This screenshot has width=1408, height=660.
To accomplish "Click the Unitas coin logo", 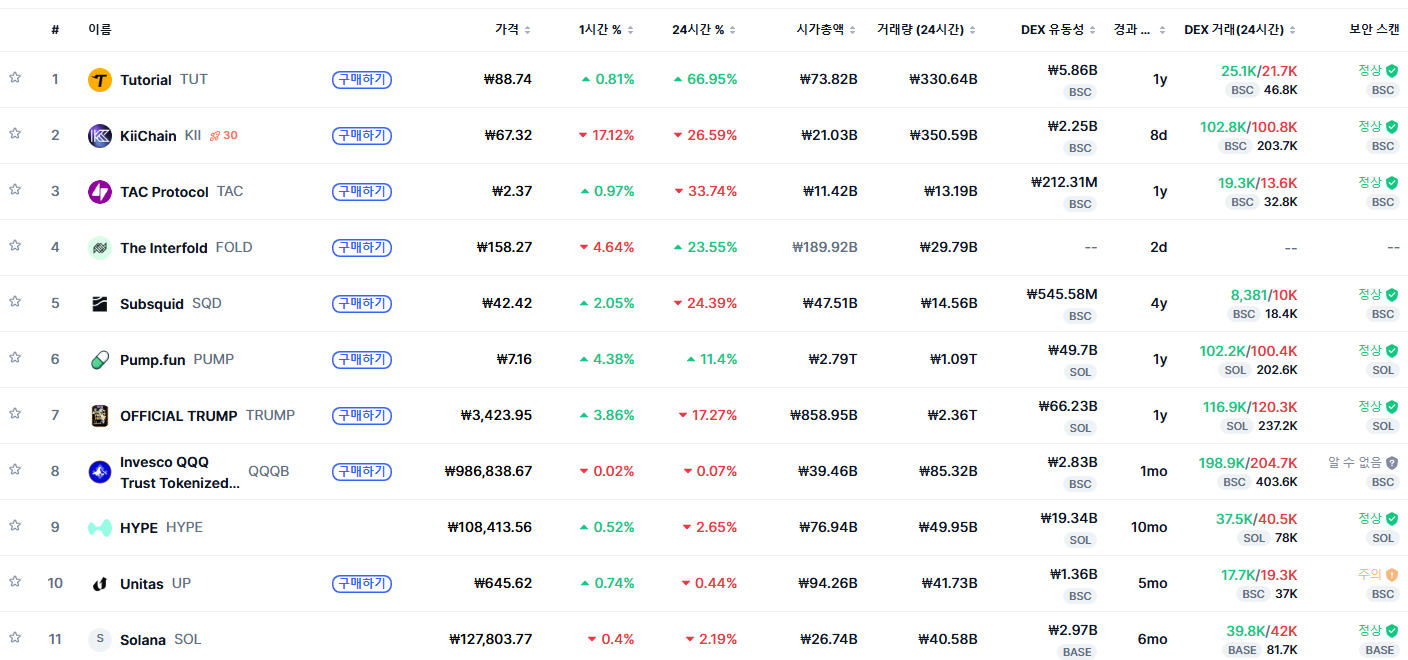I will click(x=100, y=584).
